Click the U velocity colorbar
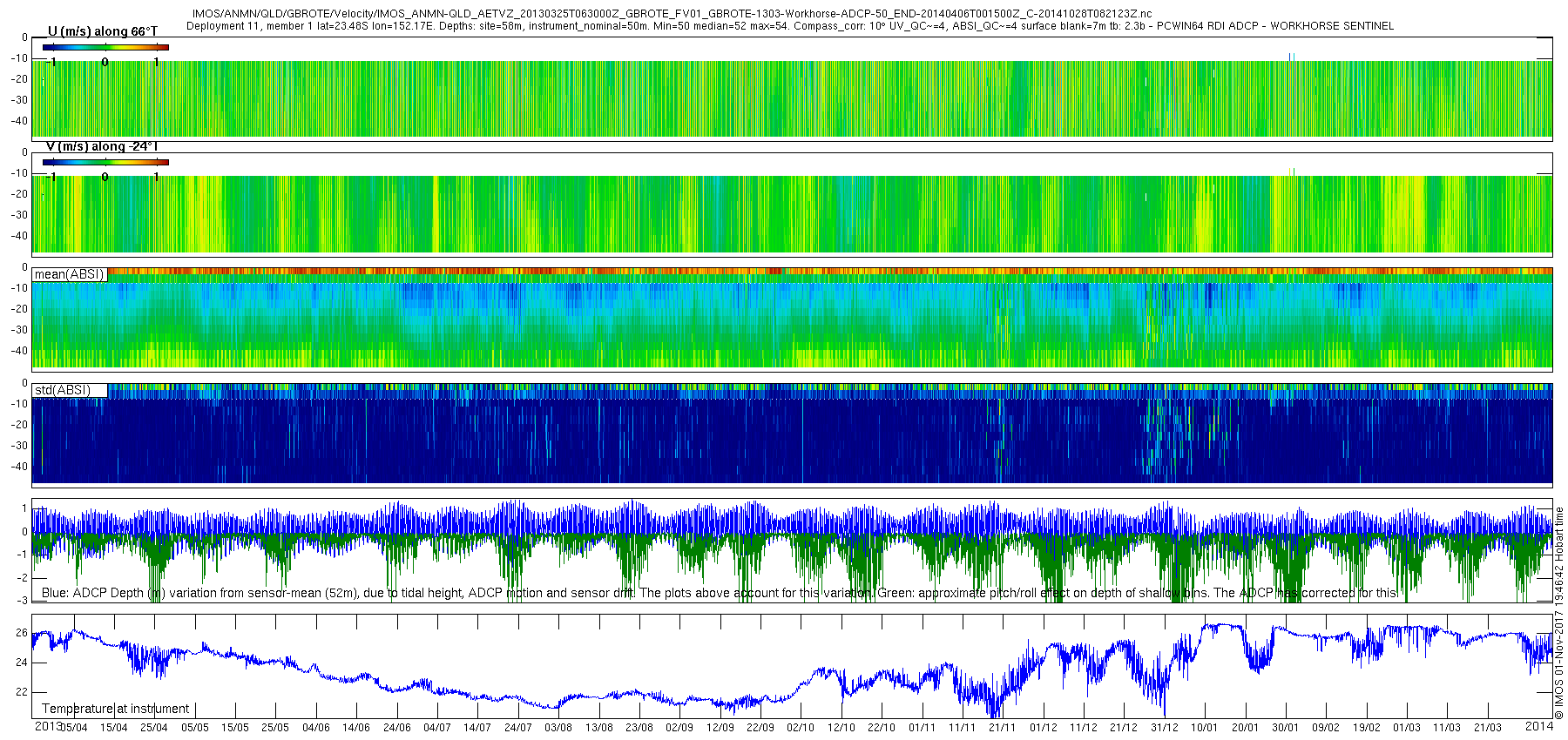The width and height of the screenshot is (1568, 740). [x=105, y=47]
